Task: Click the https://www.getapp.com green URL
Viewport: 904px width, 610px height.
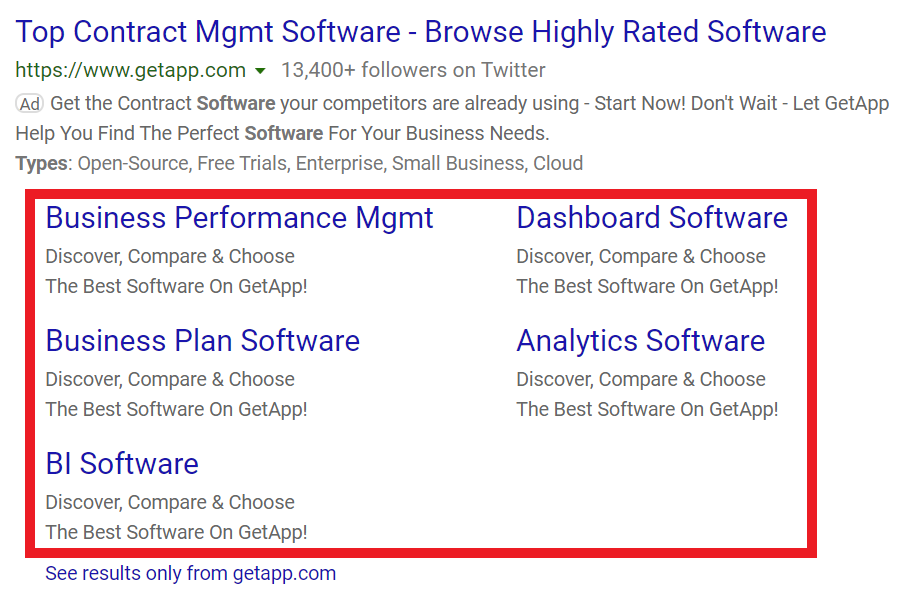Action: coord(130,70)
